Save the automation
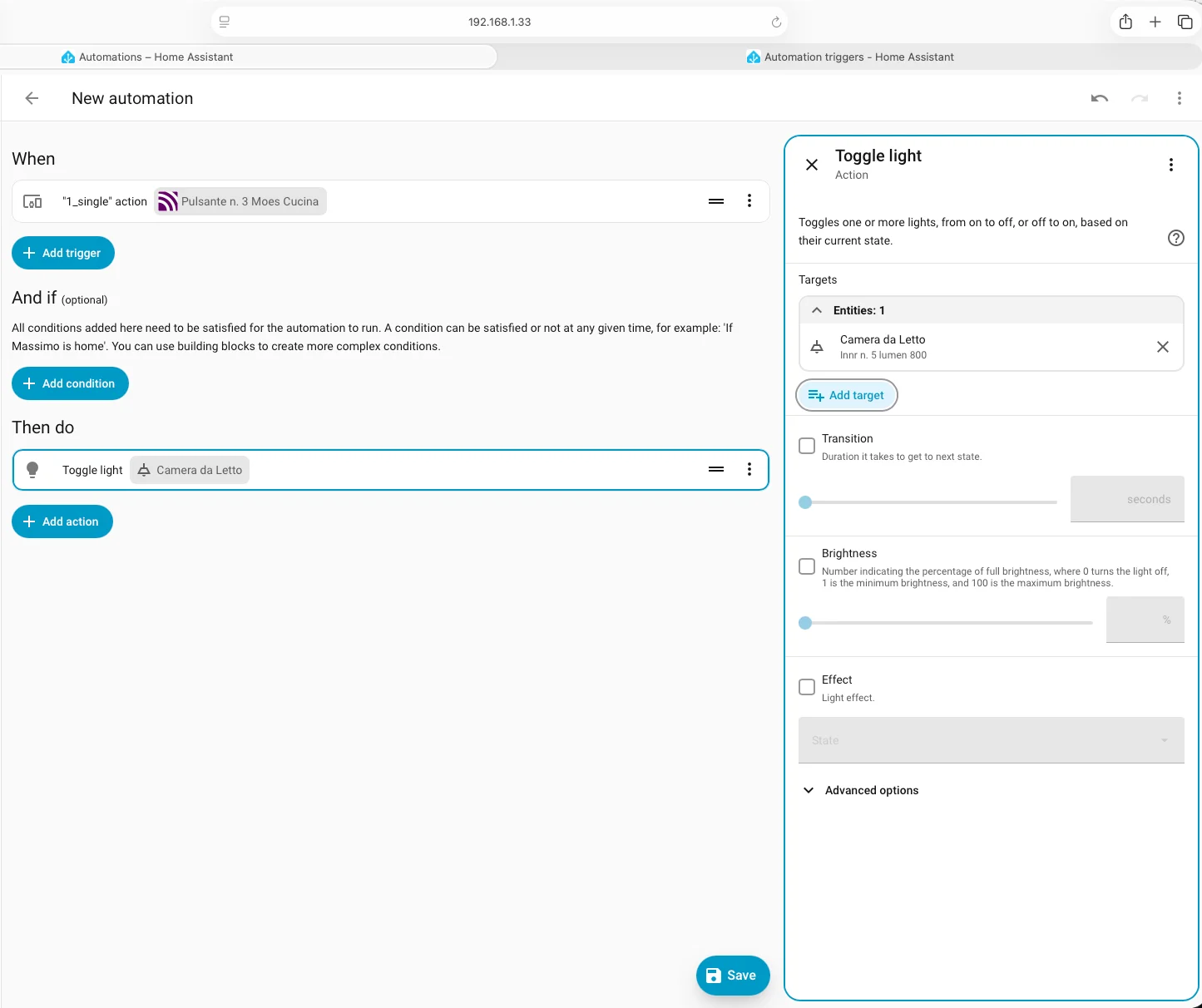The width and height of the screenshot is (1202, 1008). pos(733,976)
